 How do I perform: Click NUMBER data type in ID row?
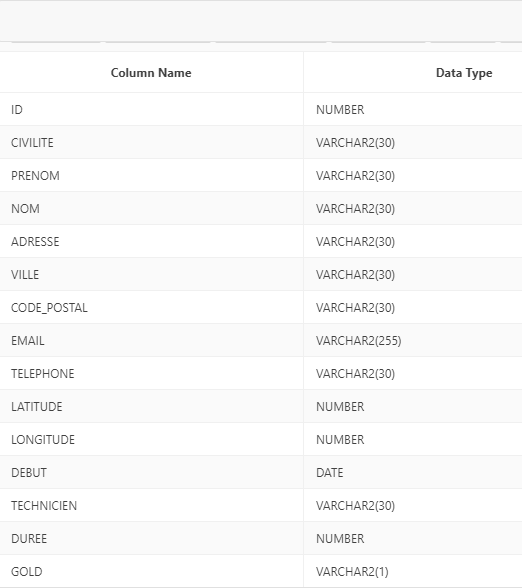pos(340,110)
